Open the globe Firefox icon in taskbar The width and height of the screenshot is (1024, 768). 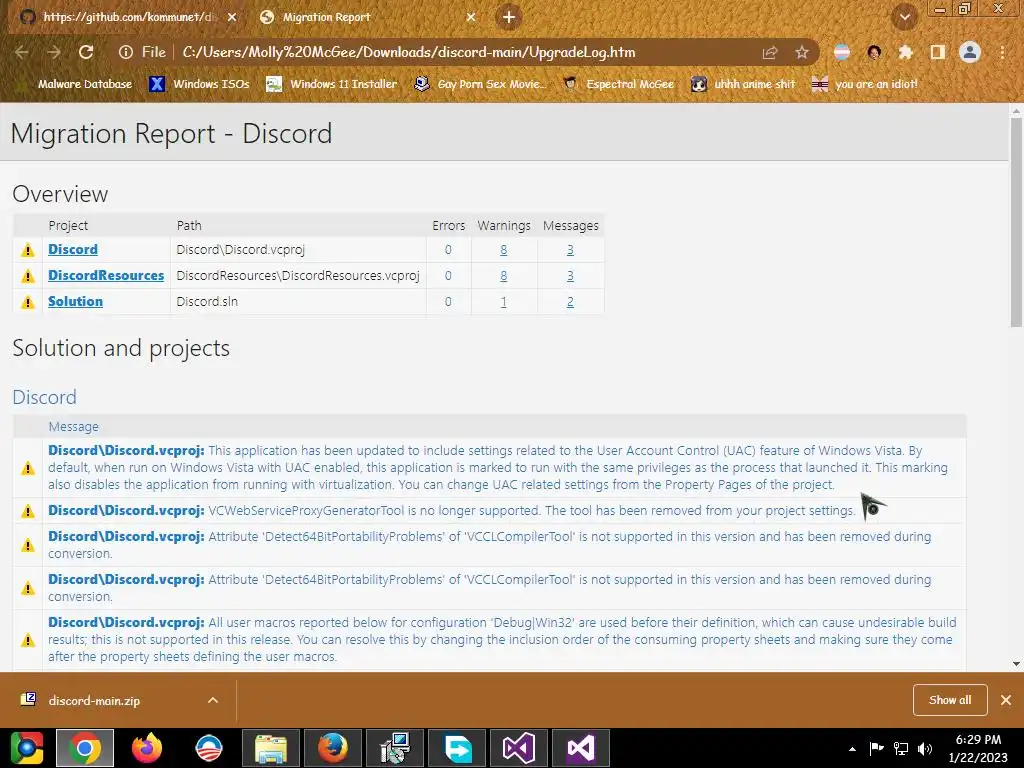click(x=333, y=748)
